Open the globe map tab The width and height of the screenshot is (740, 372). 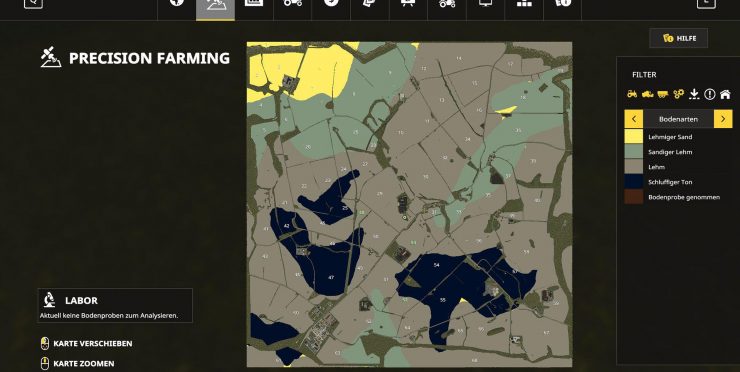177,4
